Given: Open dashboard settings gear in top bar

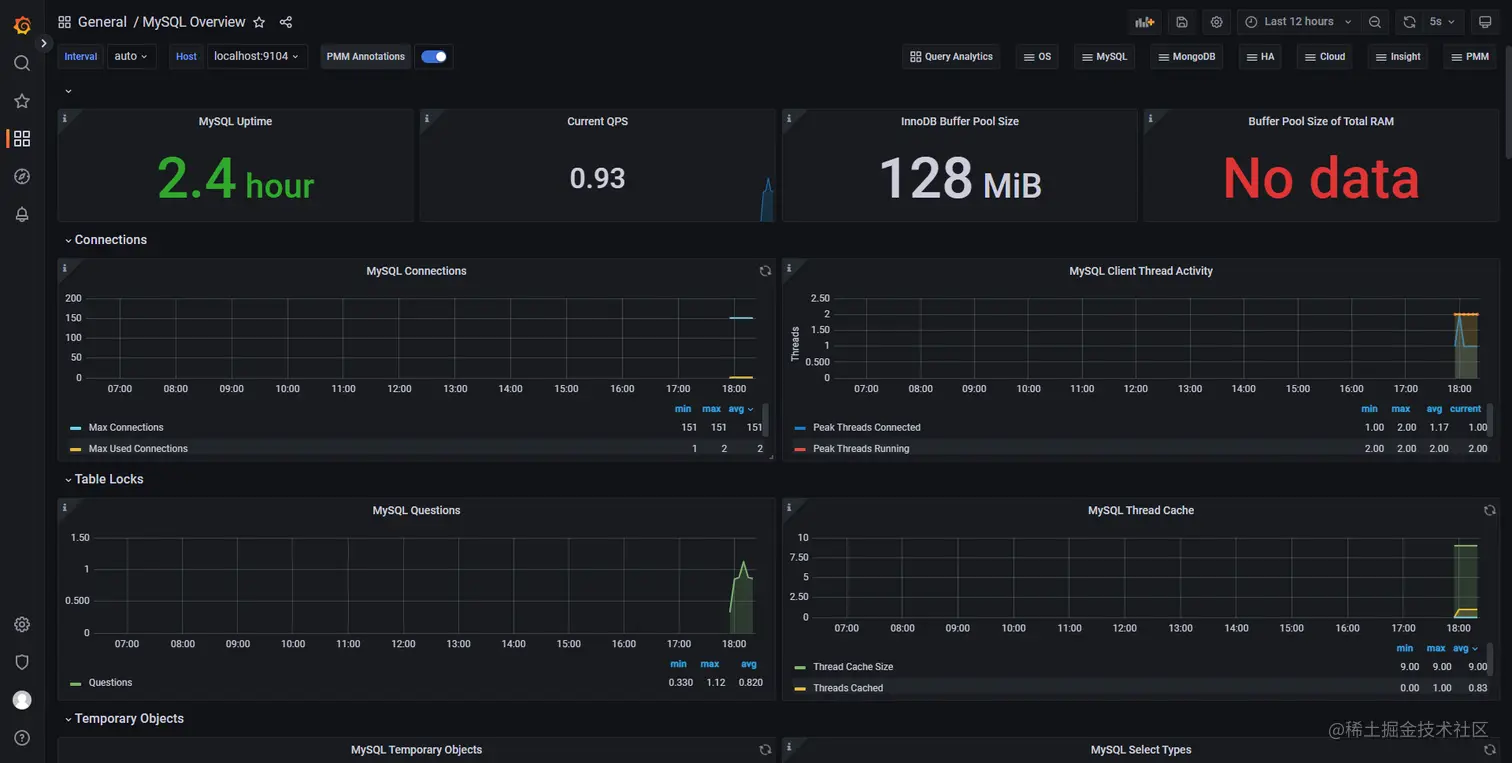Looking at the screenshot, I should click(x=1216, y=22).
